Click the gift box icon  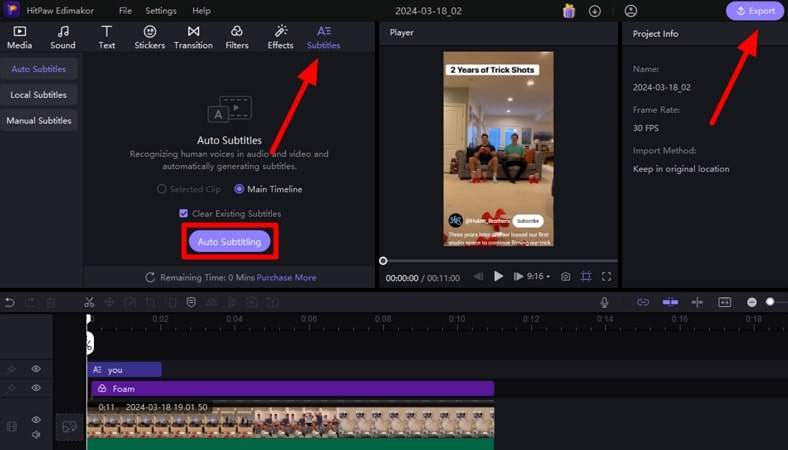click(569, 11)
